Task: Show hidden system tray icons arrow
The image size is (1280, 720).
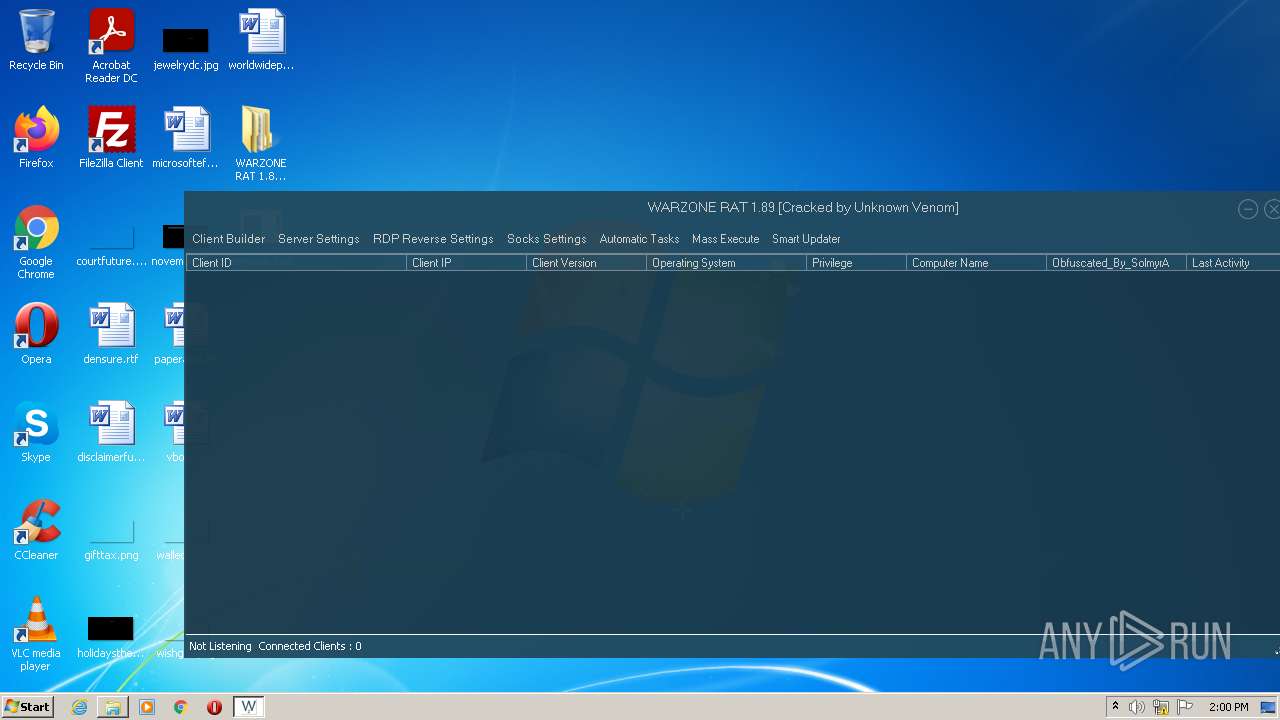Action: coord(1115,707)
